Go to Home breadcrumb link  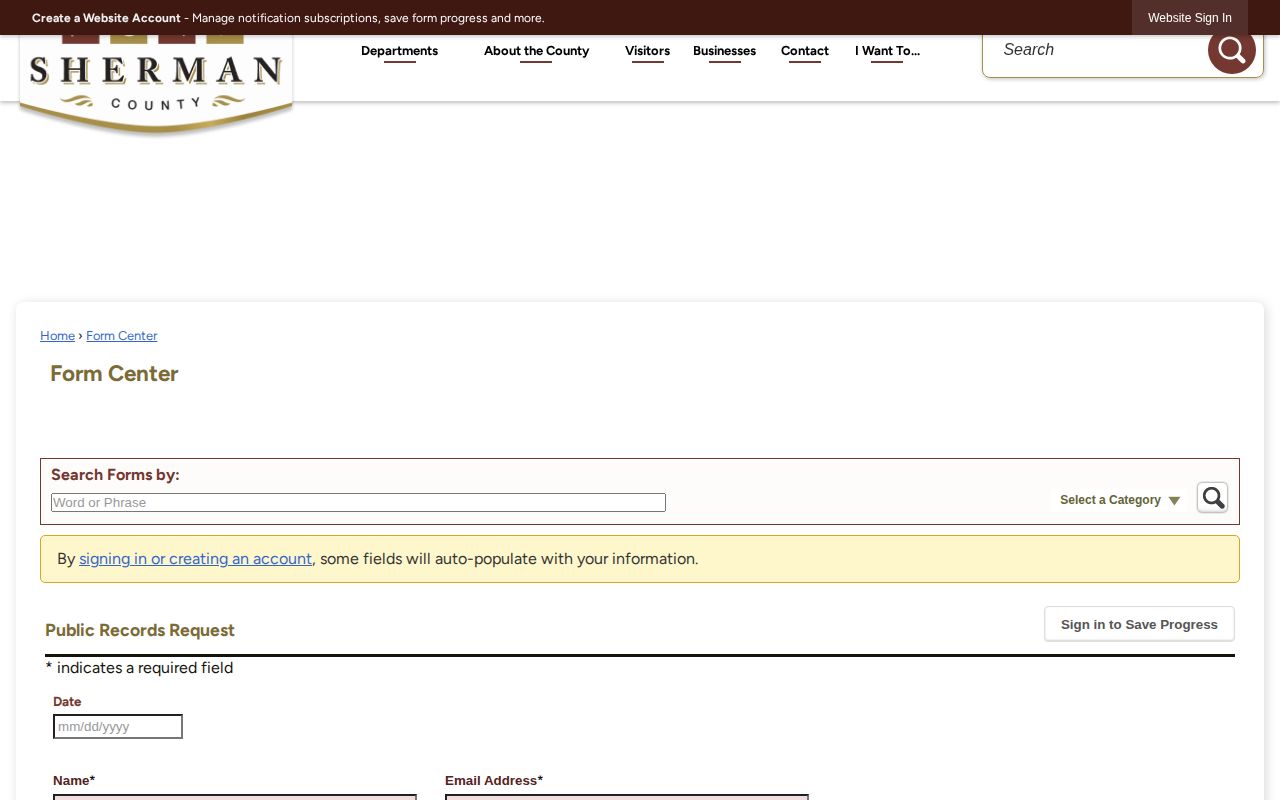[57, 336]
